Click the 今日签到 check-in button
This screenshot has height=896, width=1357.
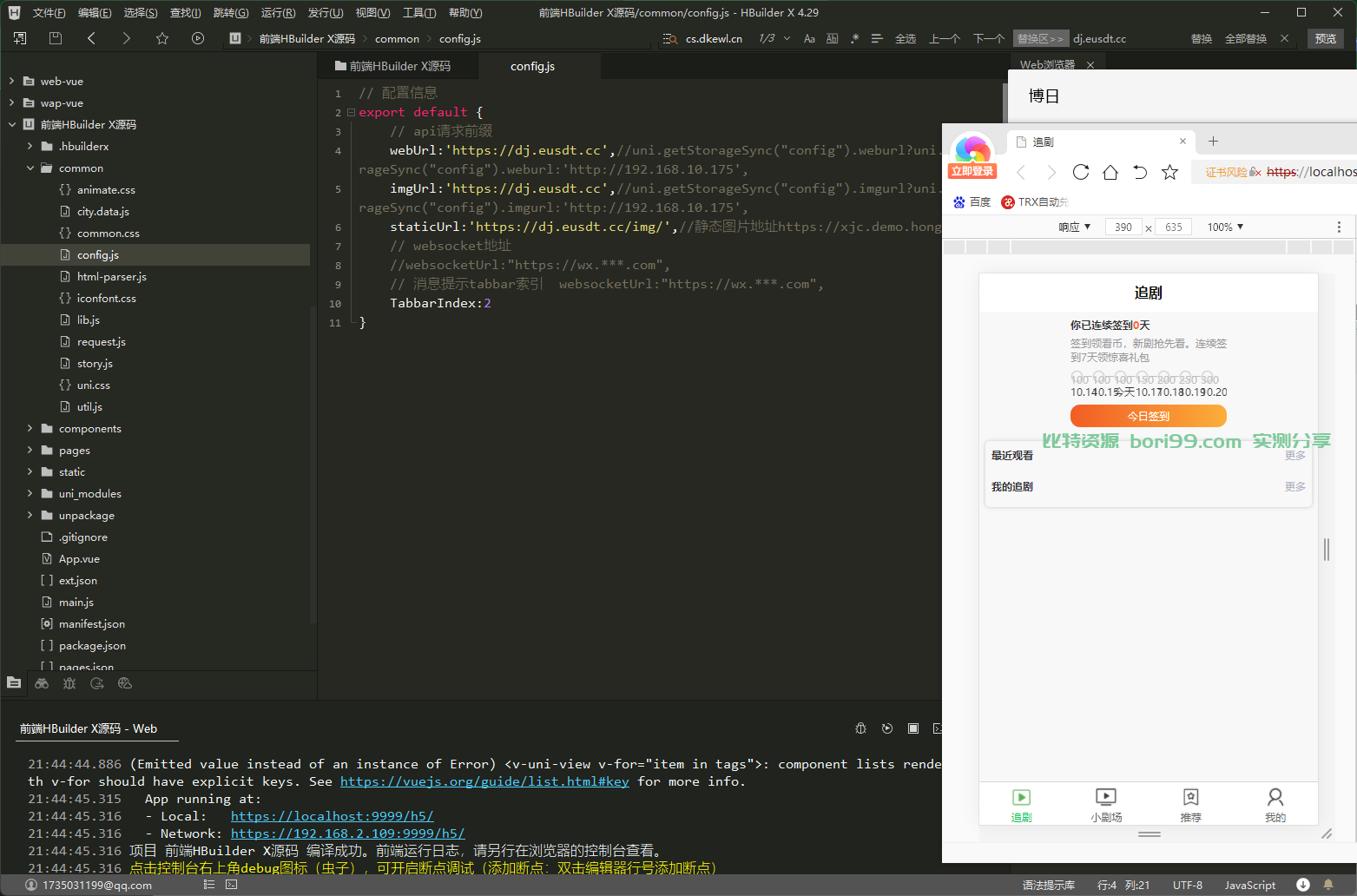point(1149,416)
